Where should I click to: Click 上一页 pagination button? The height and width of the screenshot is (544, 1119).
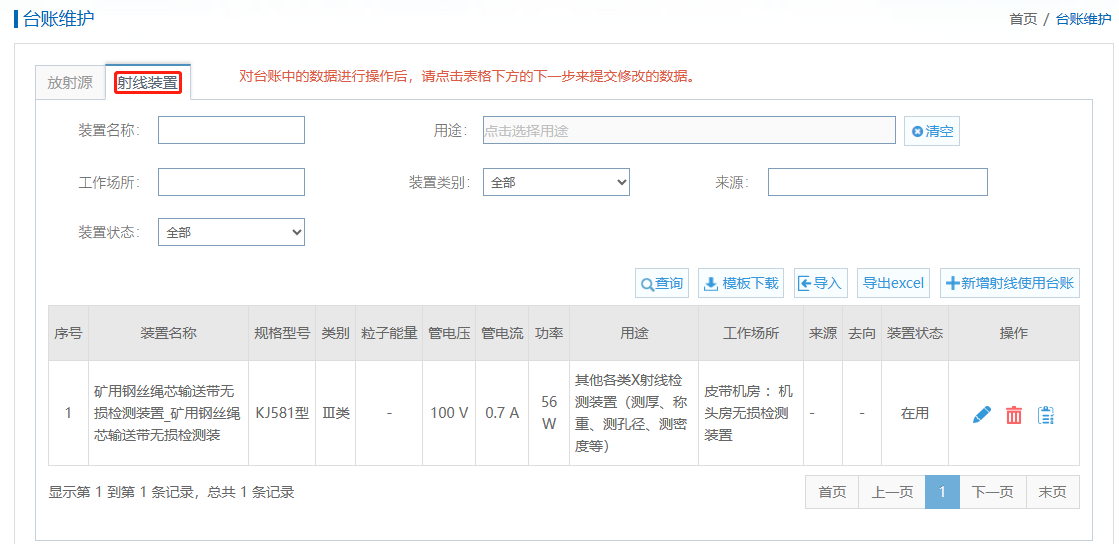[x=892, y=492]
